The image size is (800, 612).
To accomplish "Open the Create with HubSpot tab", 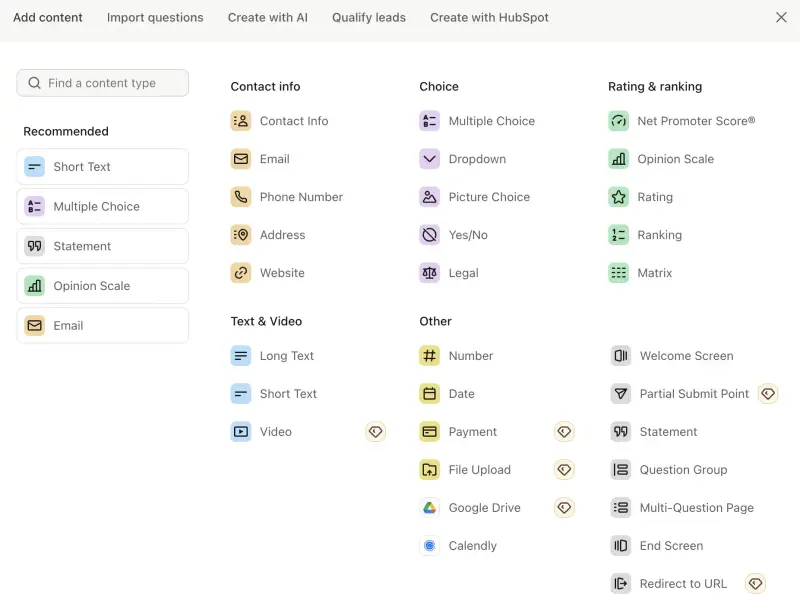I will 489,17.
